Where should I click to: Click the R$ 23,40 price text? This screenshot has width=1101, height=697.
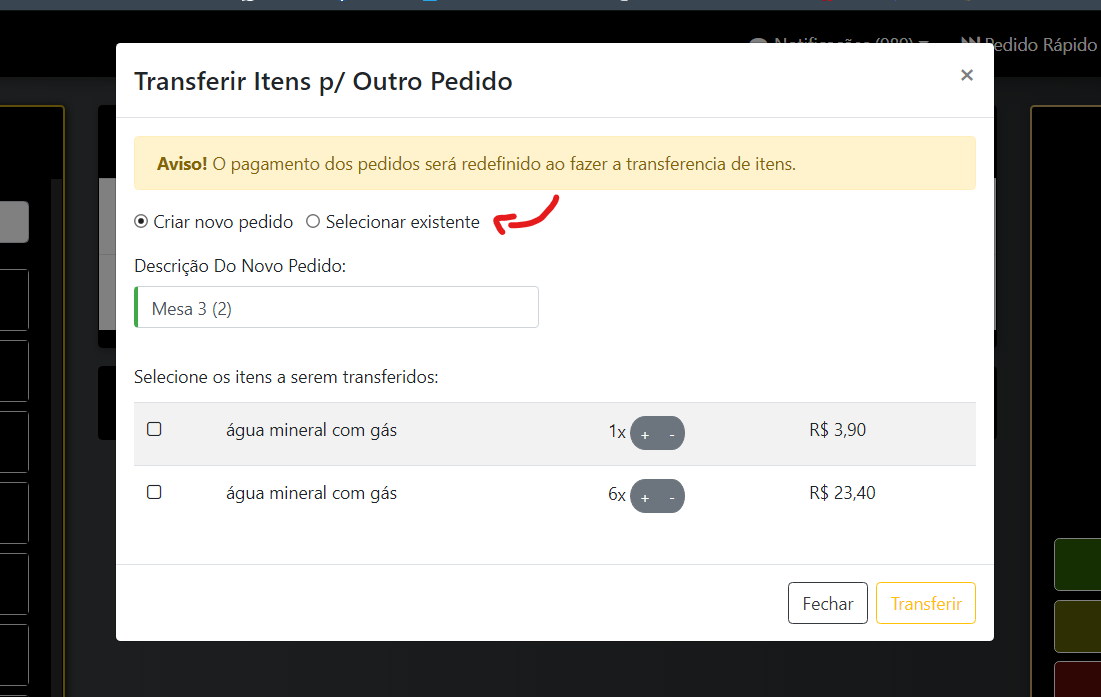[x=842, y=493]
